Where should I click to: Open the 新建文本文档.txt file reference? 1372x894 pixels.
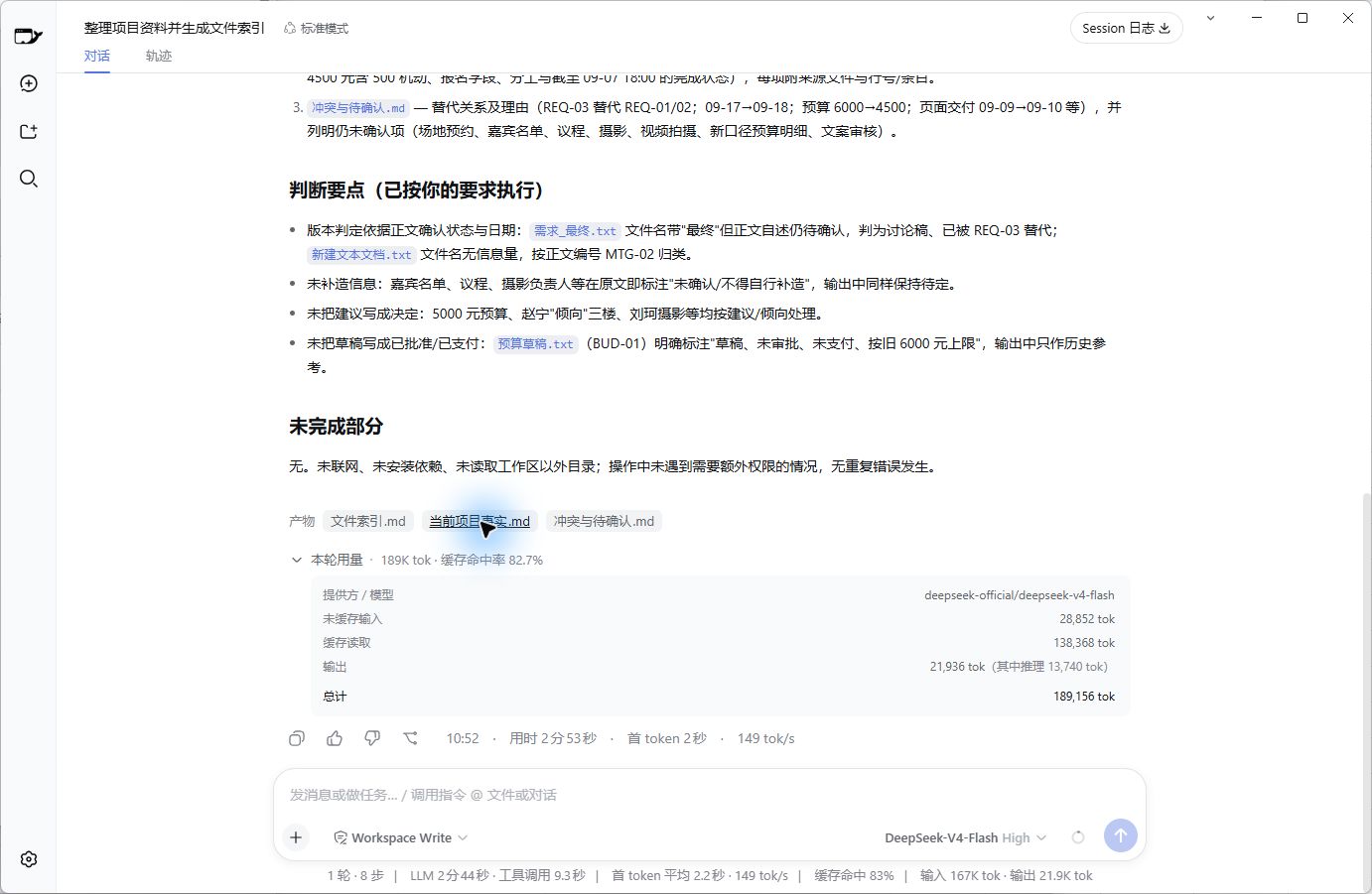(x=361, y=254)
